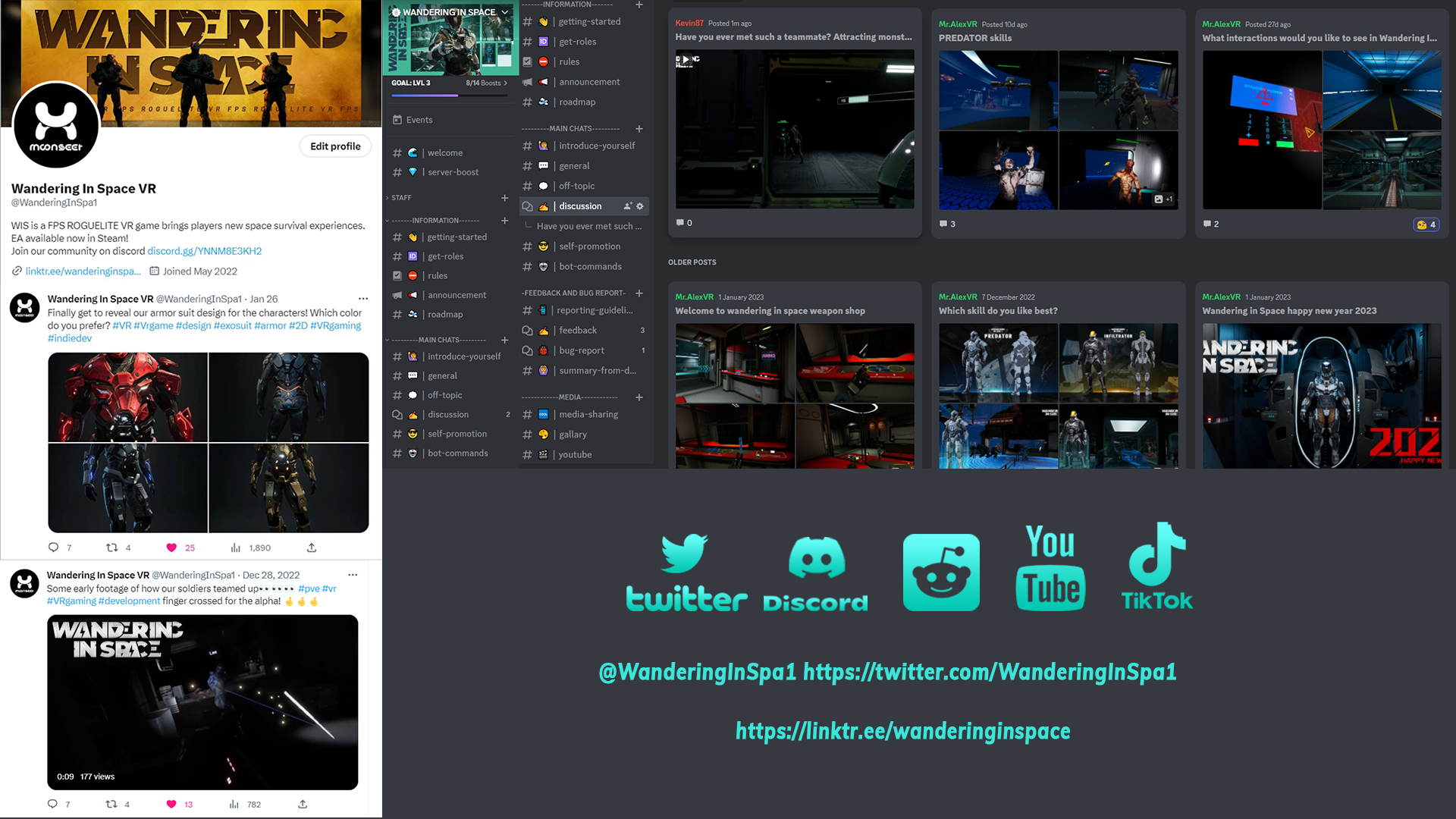Like the Jan 26 armor suit tweet
The width and height of the screenshot is (1456, 819).
pos(171,548)
